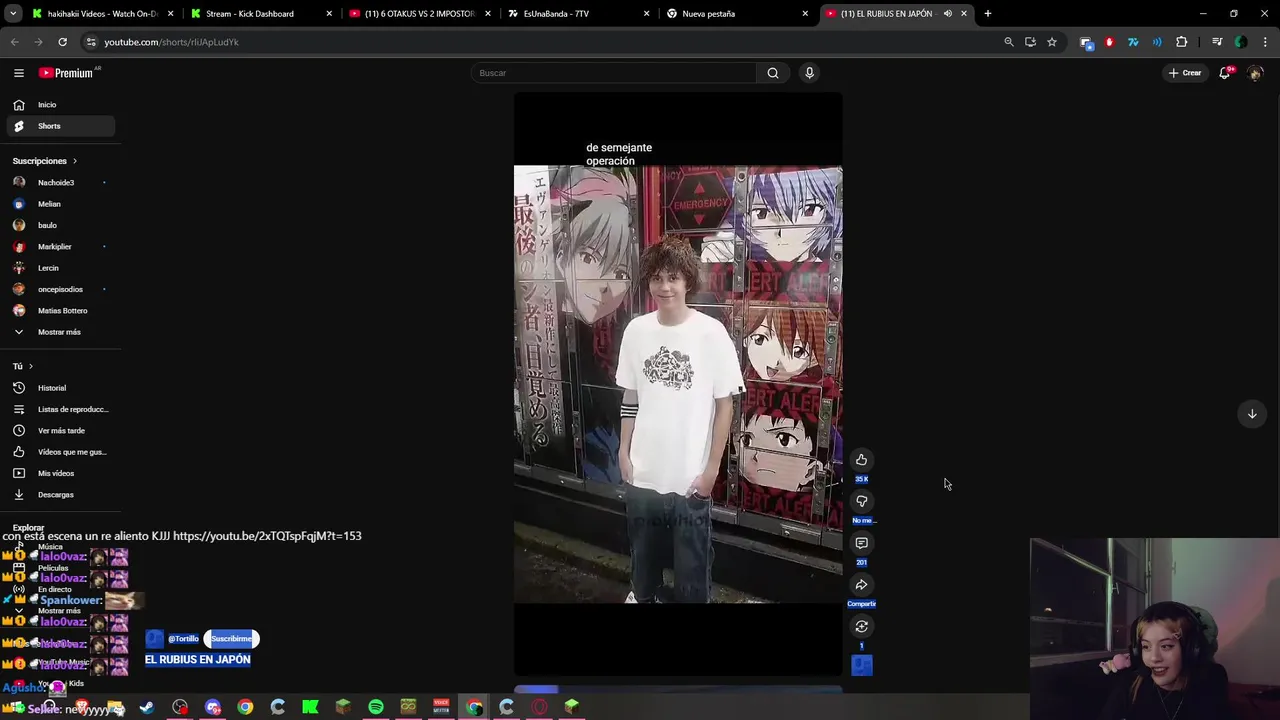Viewport: 1280px width, 720px height.
Task: Open Opera from the taskbar
Action: (x=539, y=707)
